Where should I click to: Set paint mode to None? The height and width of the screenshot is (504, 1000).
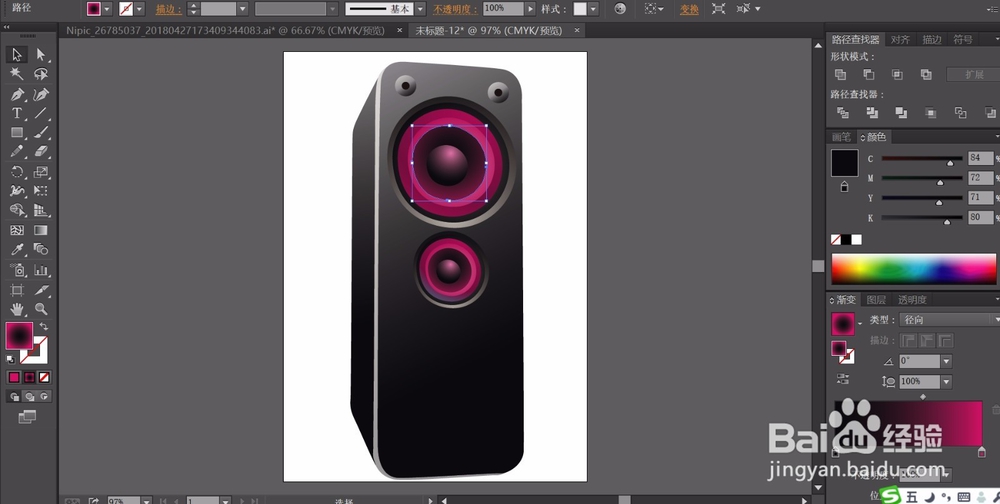(44, 378)
